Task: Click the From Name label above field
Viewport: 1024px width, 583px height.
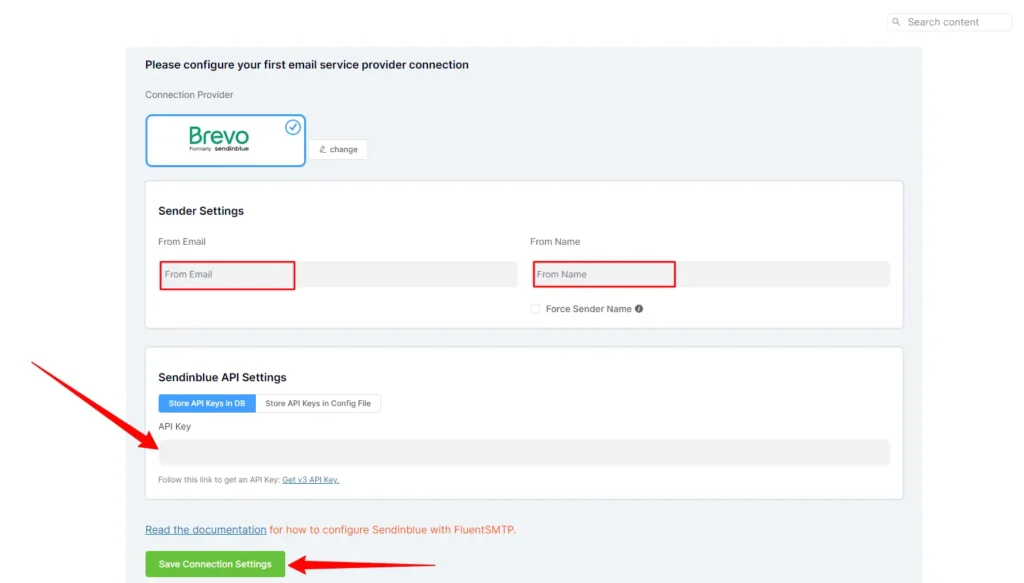Action: click(x=555, y=242)
